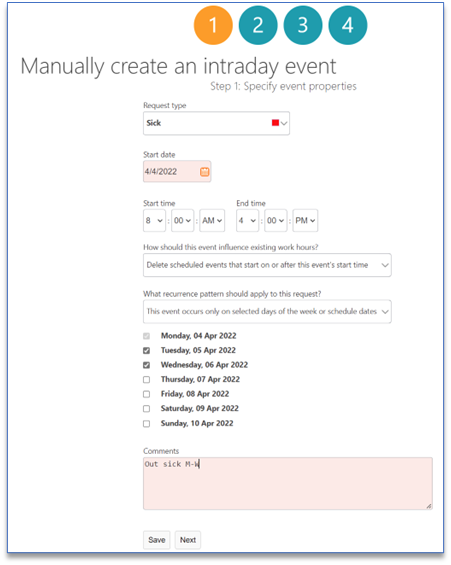Open the Start date calendar picker icon
Screen dimensions: 451x565
204,172
